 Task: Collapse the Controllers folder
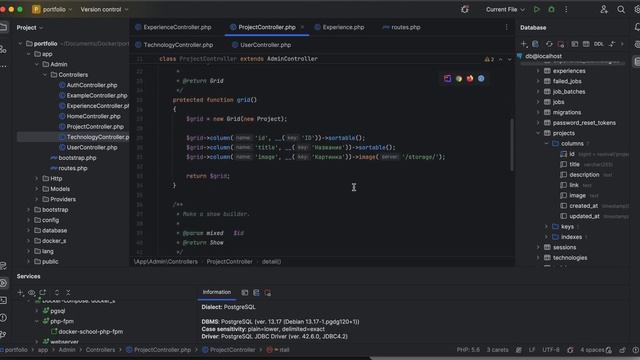[45, 75]
